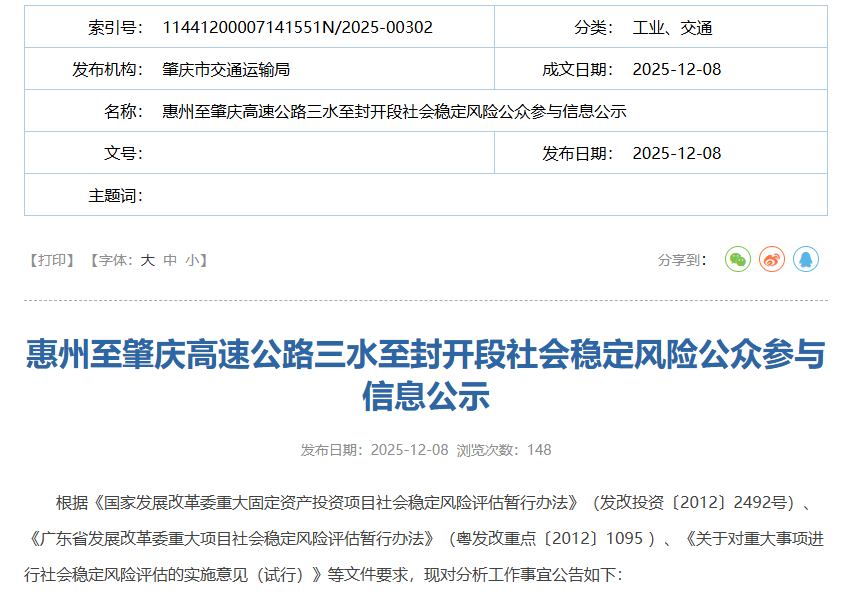The image size is (853, 594).
Task: Select the 名称 label
Action: 123,111
